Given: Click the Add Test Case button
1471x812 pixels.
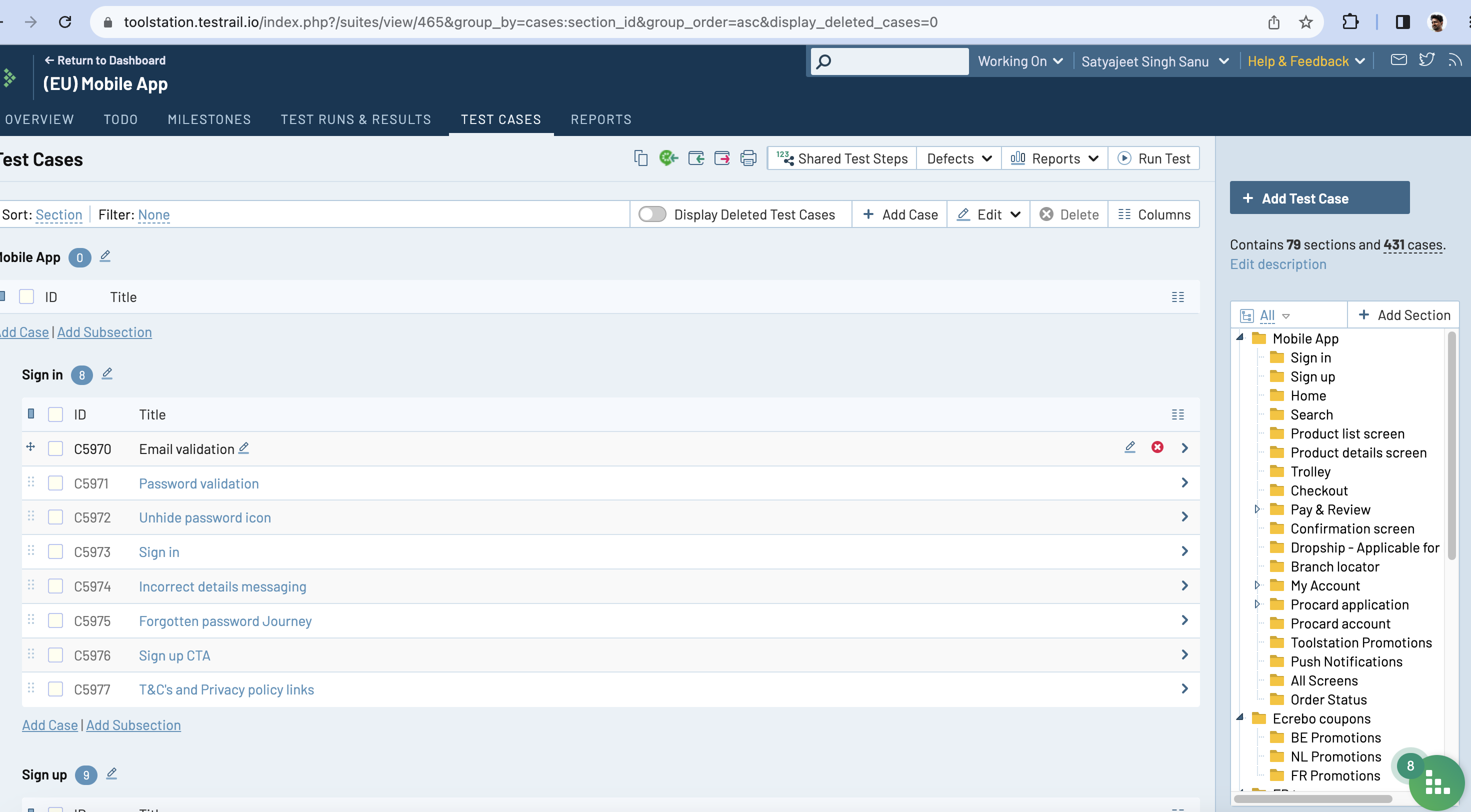Looking at the screenshot, I should [x=1319, y=198].
